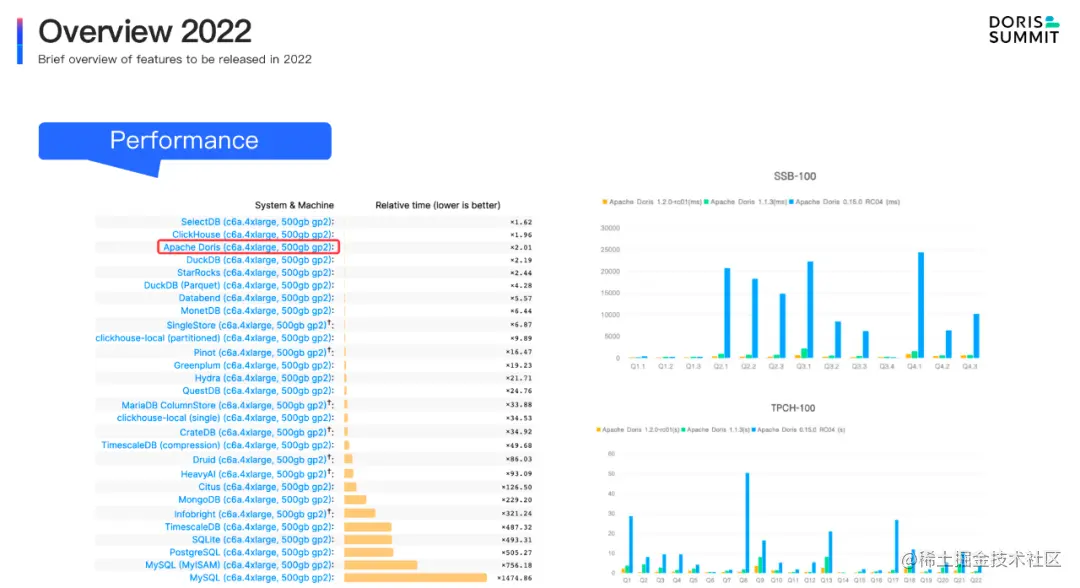Screen dimensions: 1080x588
Task: Select the clickhouse-local (partitioned) entry
Action: (214, 338)
